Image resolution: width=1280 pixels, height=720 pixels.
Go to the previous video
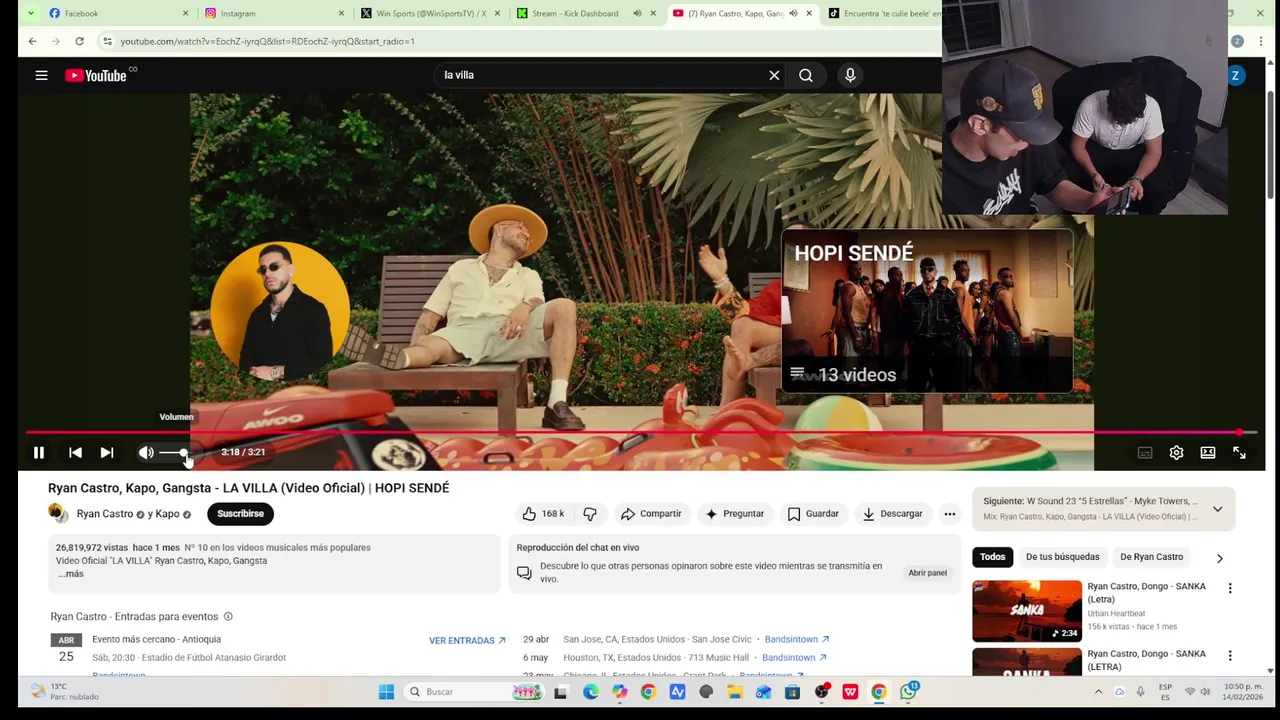pos(75,453)
